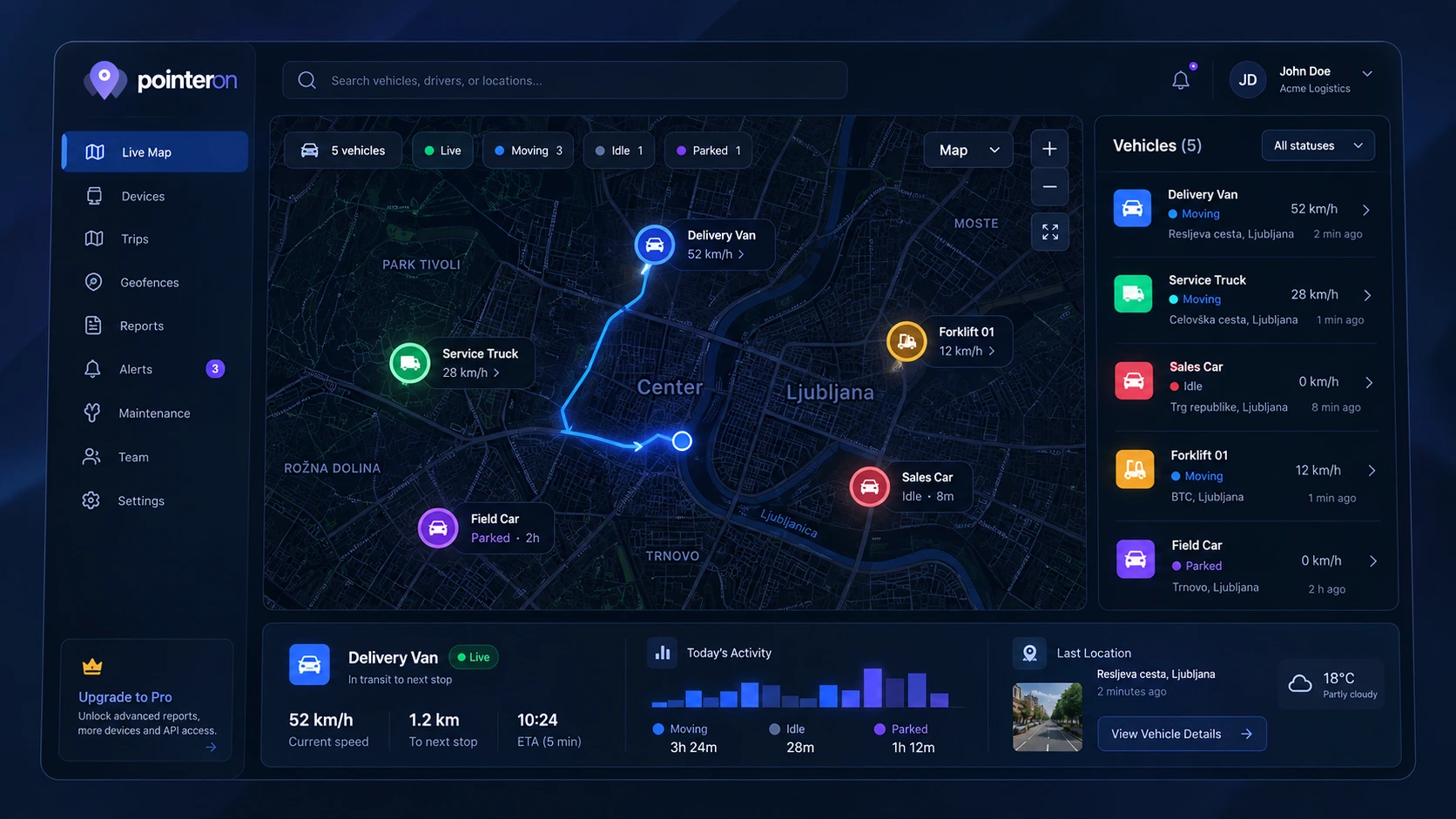Viewport: 1456px width, 819px height.
Task: Click the orange Forklift 01 list icon
Action: pyautogui.click(x=1135, y=469)
